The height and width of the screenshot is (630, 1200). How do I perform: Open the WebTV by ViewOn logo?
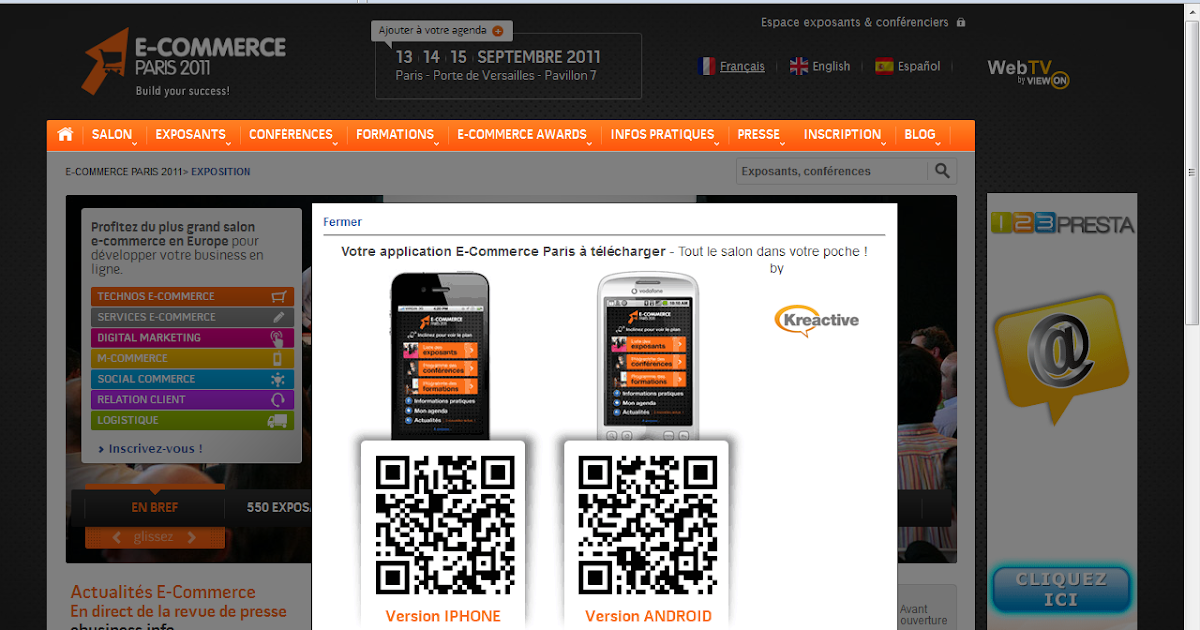pos(1028,72)
